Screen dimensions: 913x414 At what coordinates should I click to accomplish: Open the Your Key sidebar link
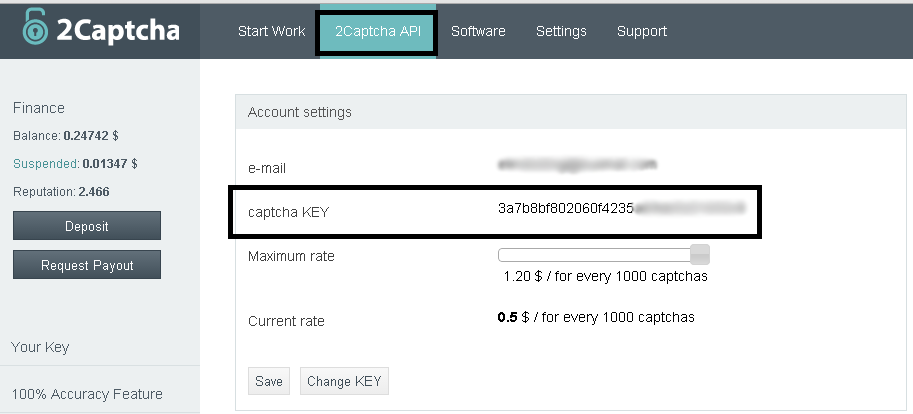point(40,347)
